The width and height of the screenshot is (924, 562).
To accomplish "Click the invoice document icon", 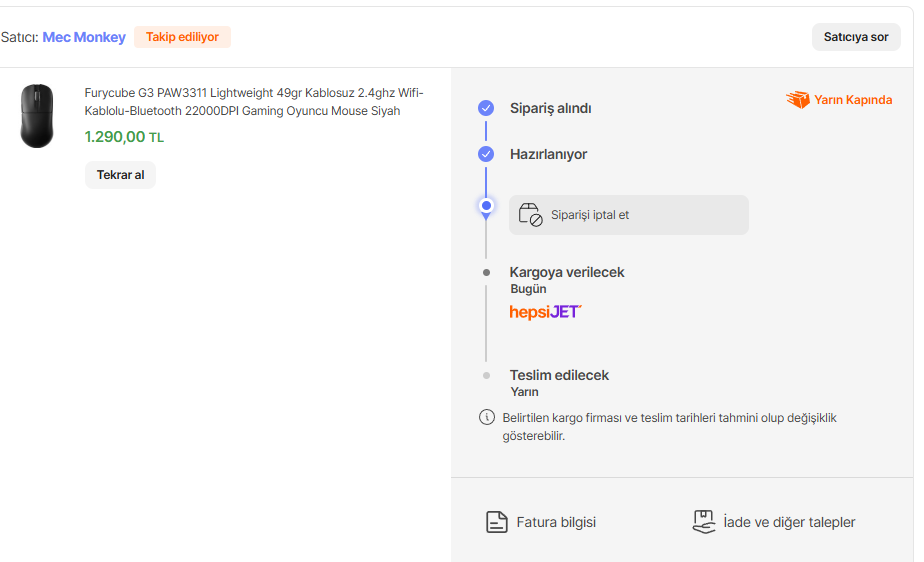I will coord(496,523).
